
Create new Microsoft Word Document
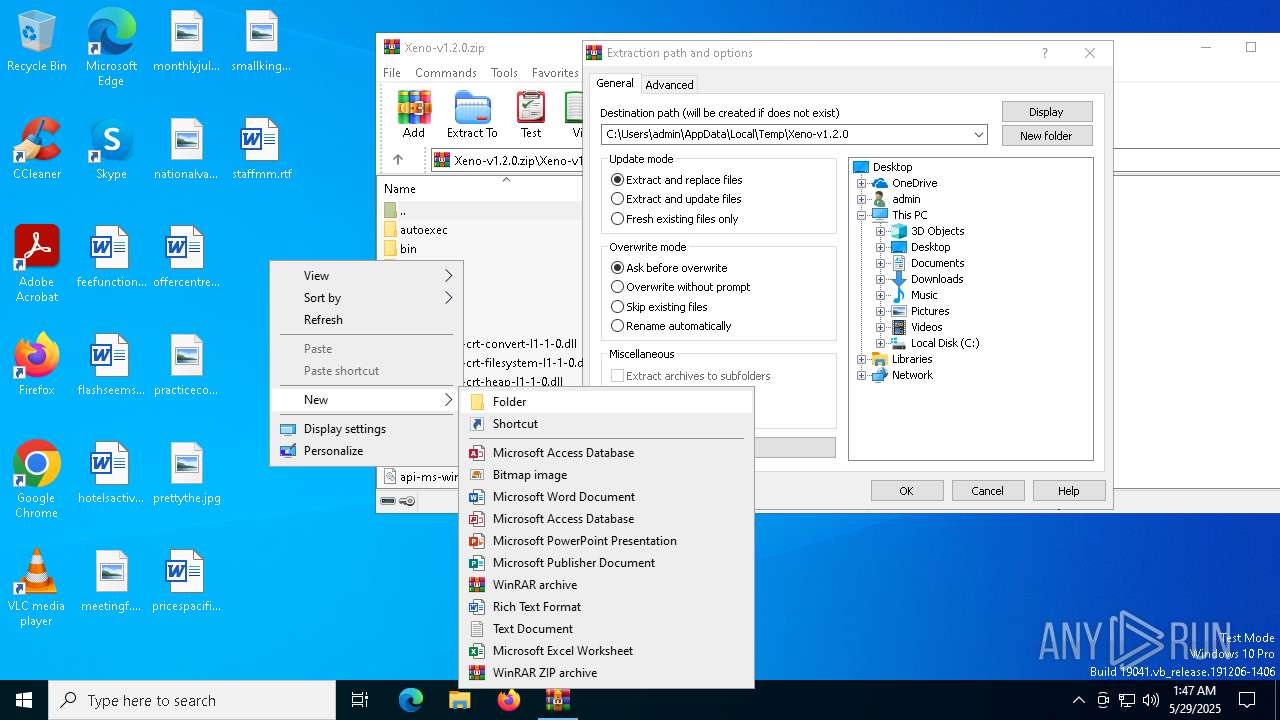(606, 497)
